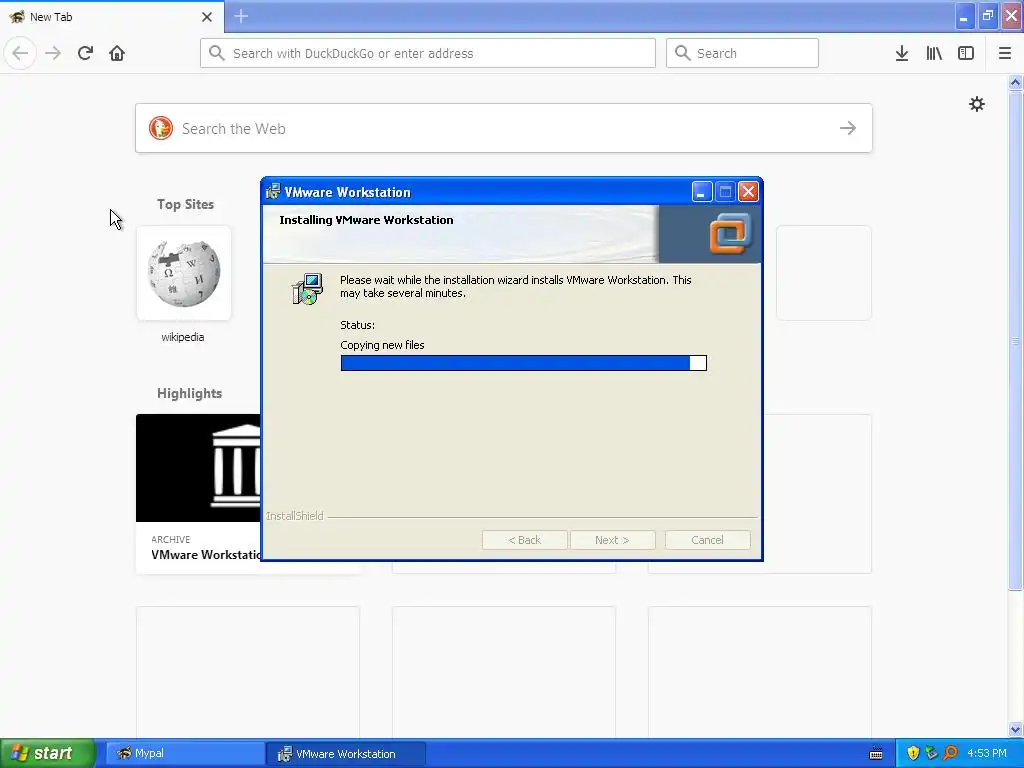
Task: Open the Library icon in toolbar
Action: click(934, 53)
